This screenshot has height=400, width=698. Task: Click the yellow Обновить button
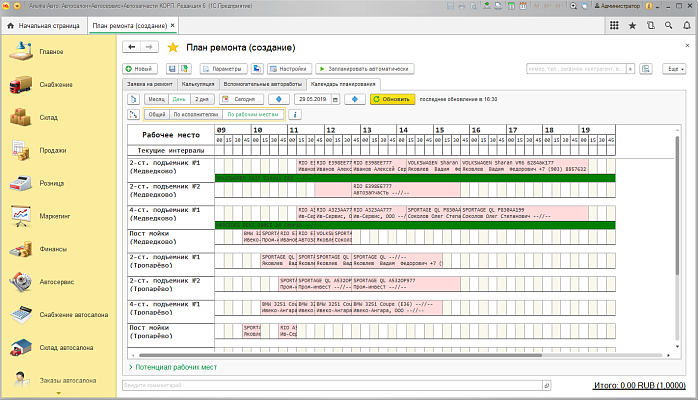[x=392, y=99]
